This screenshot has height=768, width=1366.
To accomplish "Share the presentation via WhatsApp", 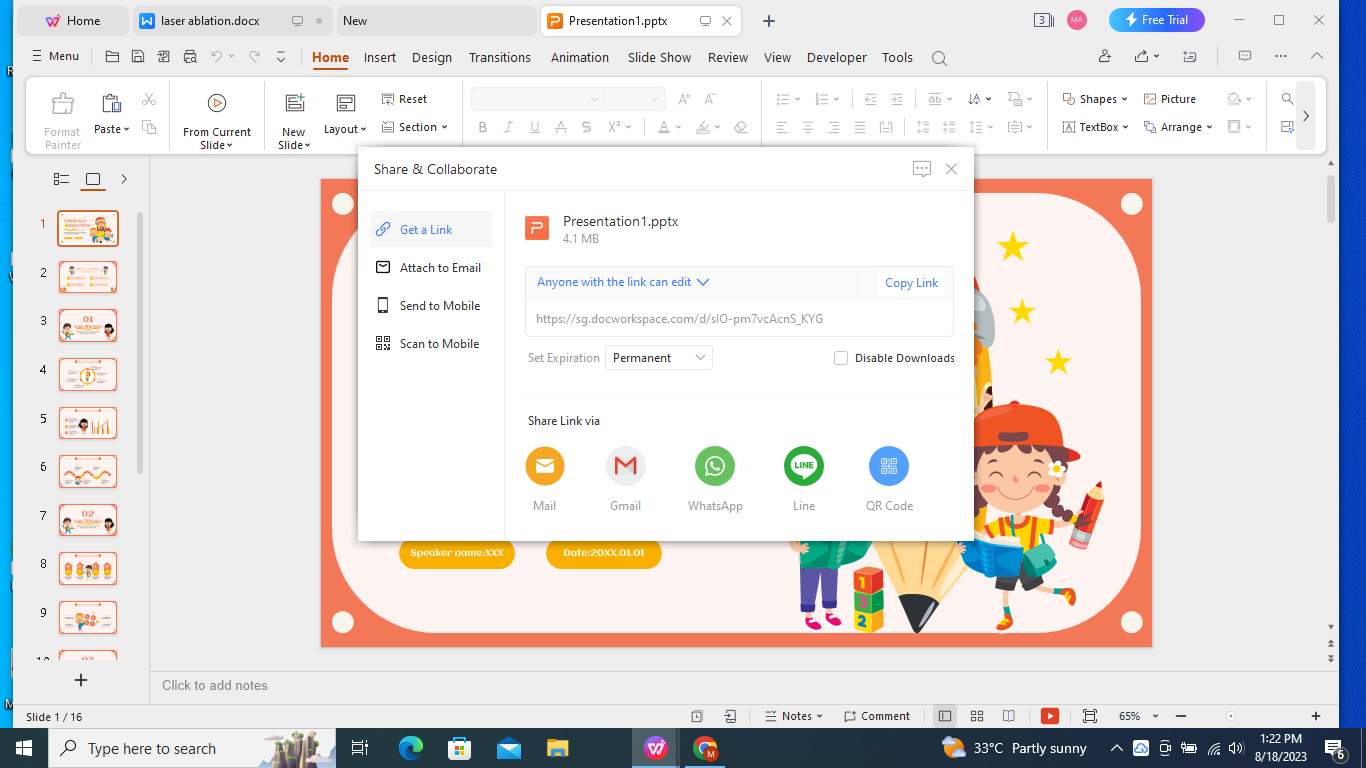I will (x=714, y=466).
